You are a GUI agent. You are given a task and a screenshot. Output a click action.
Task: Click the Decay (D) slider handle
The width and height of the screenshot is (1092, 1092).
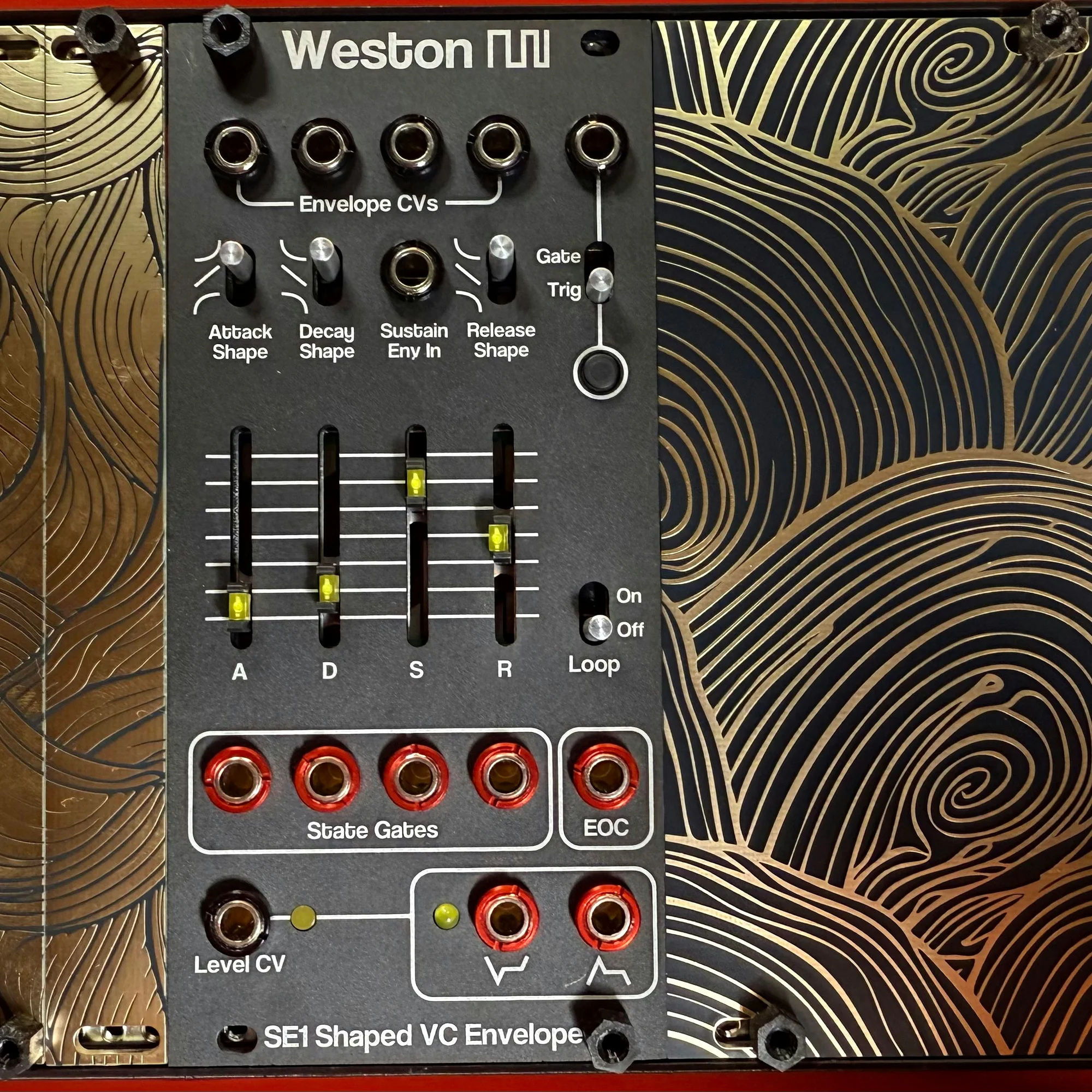(328, 589)
